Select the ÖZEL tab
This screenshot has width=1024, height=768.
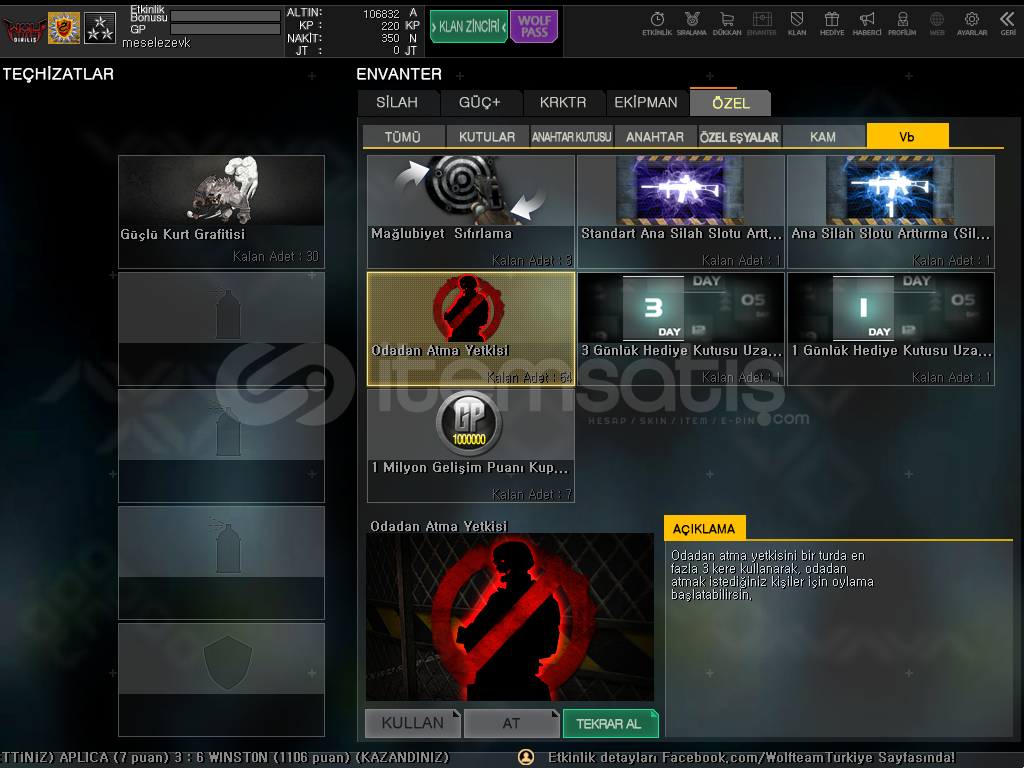tap(730, 103)
